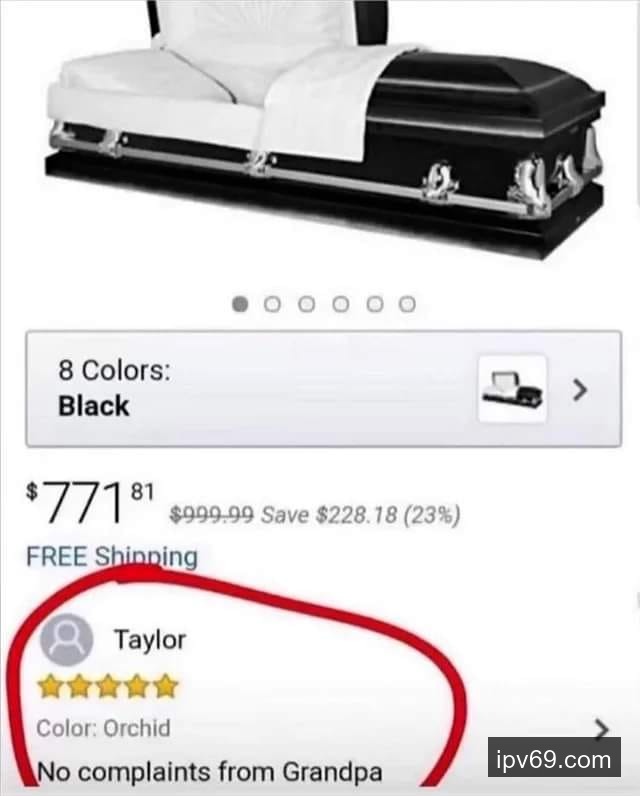Click Taylor's profile avatar icon
This screenshot has height=796, width=640.
tap(66, 640)
